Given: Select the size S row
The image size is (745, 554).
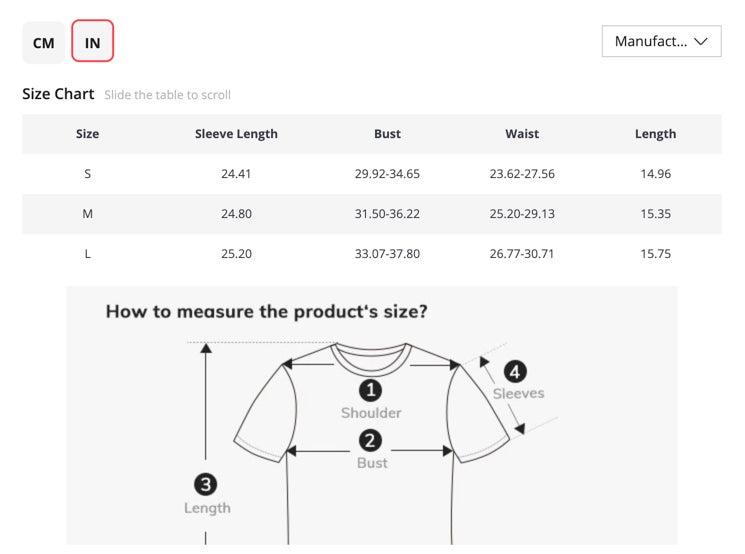Looking at the screenshot, I should point(88,174).
